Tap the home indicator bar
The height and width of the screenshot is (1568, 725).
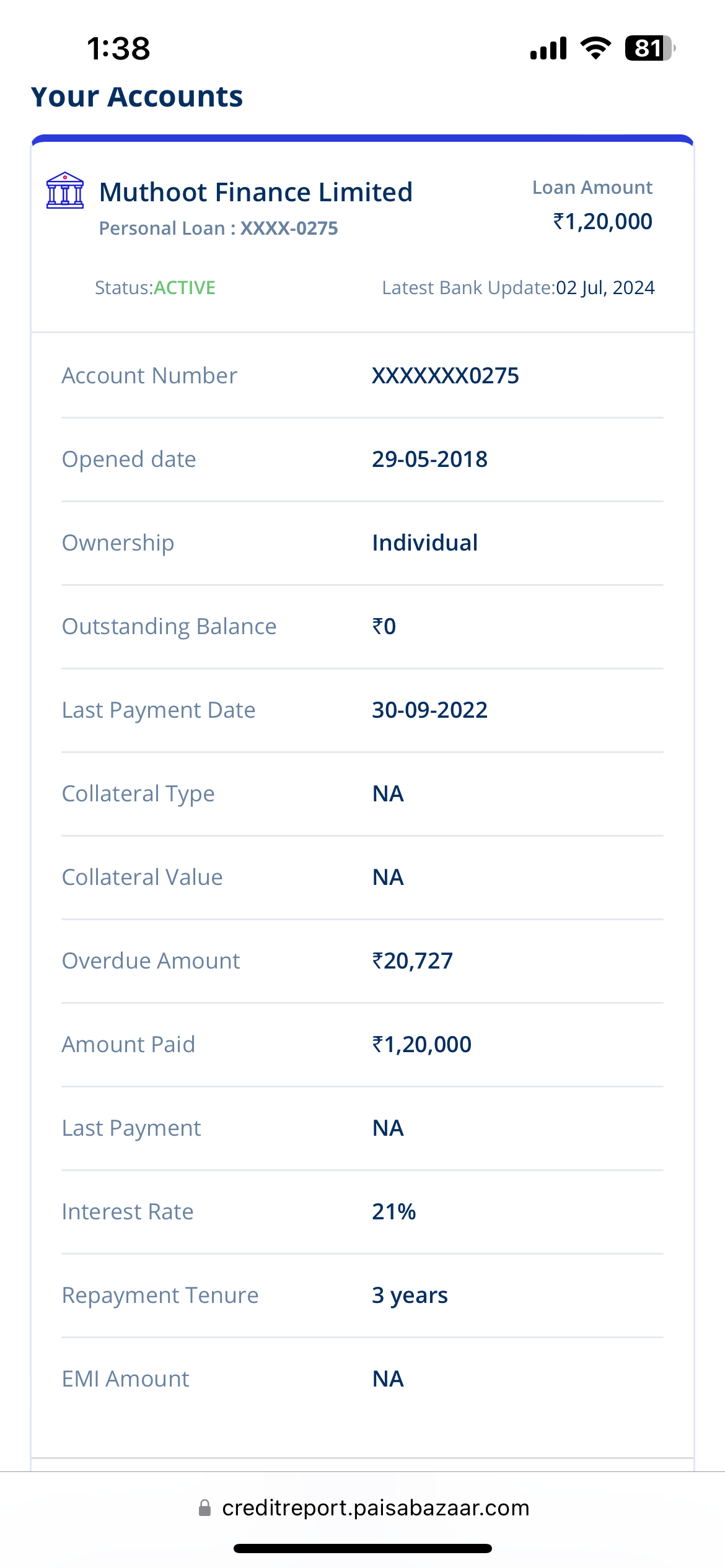(x=362, y=1549)
